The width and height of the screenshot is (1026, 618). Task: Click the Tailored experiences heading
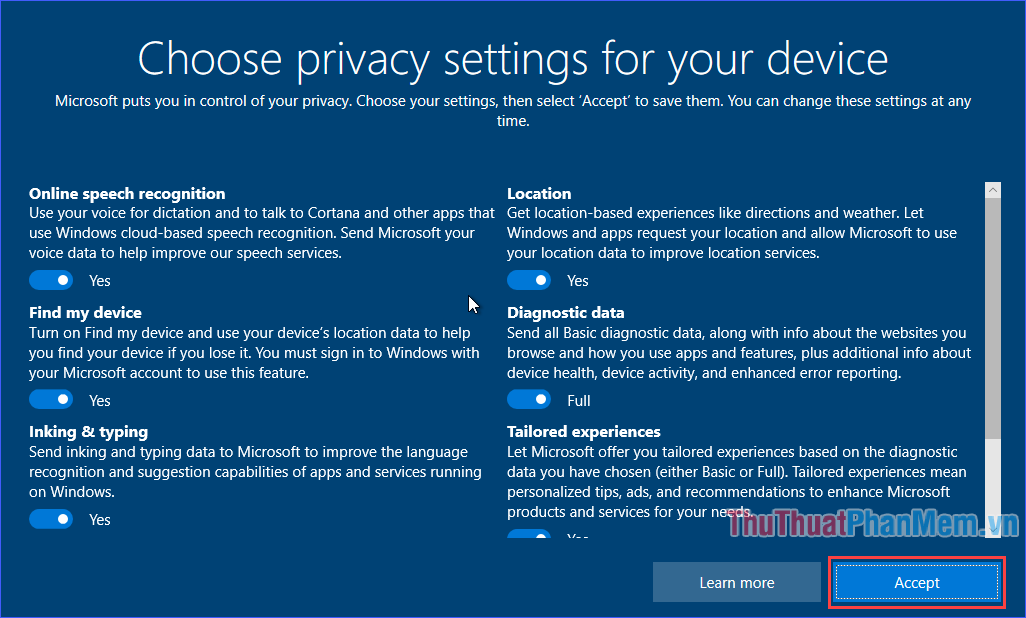click(x=584, y=431)
